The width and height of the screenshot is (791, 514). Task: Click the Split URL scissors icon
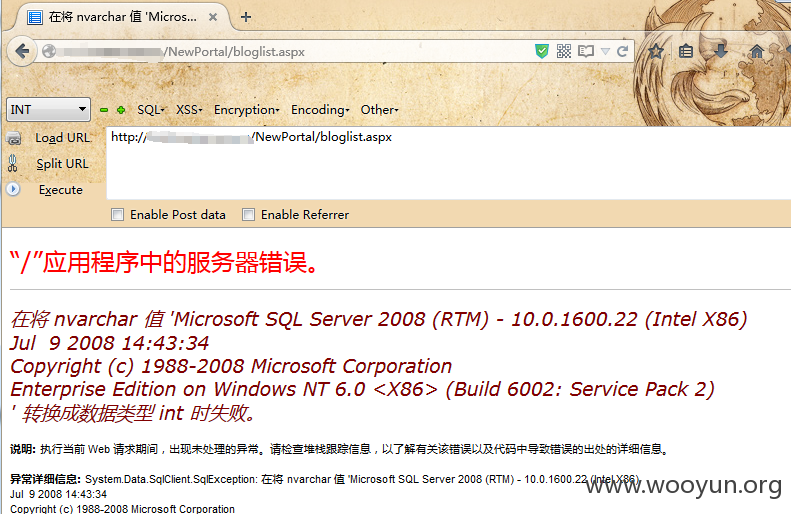[x=13, y=163]
